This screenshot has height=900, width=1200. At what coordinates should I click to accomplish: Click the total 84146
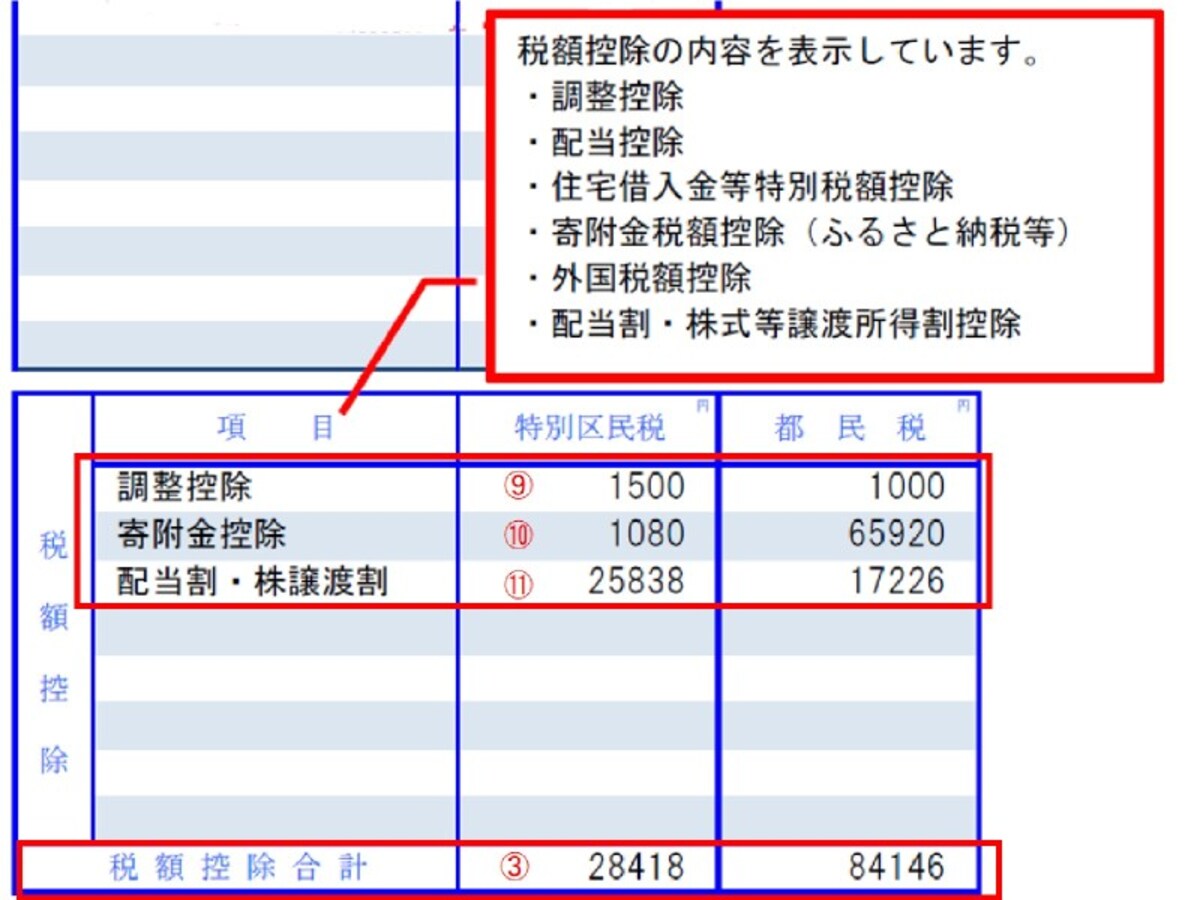(x=897, y=867)
